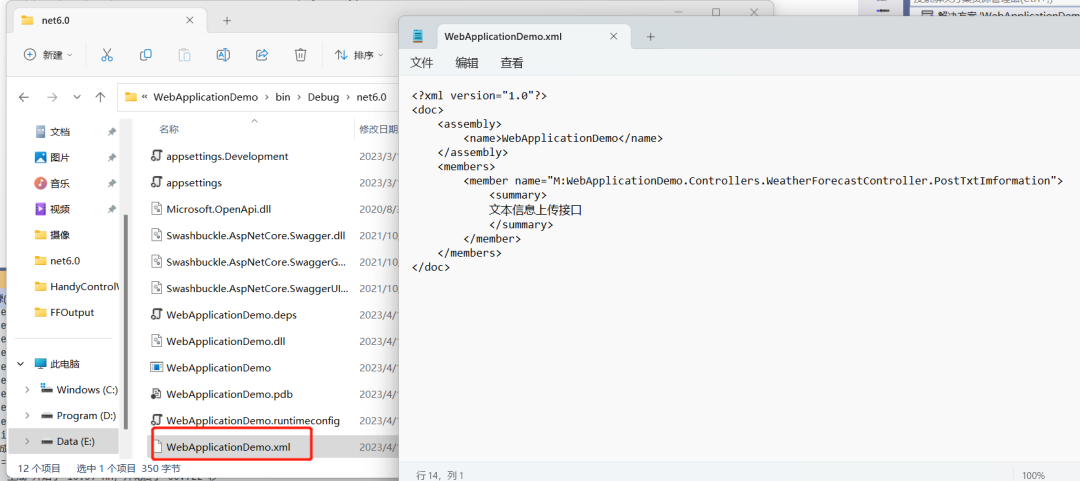Collapse 此电脑 (This PC) tree node
Image resolution: width=1080 pixels, height=481 pixels.
(21, 364)
